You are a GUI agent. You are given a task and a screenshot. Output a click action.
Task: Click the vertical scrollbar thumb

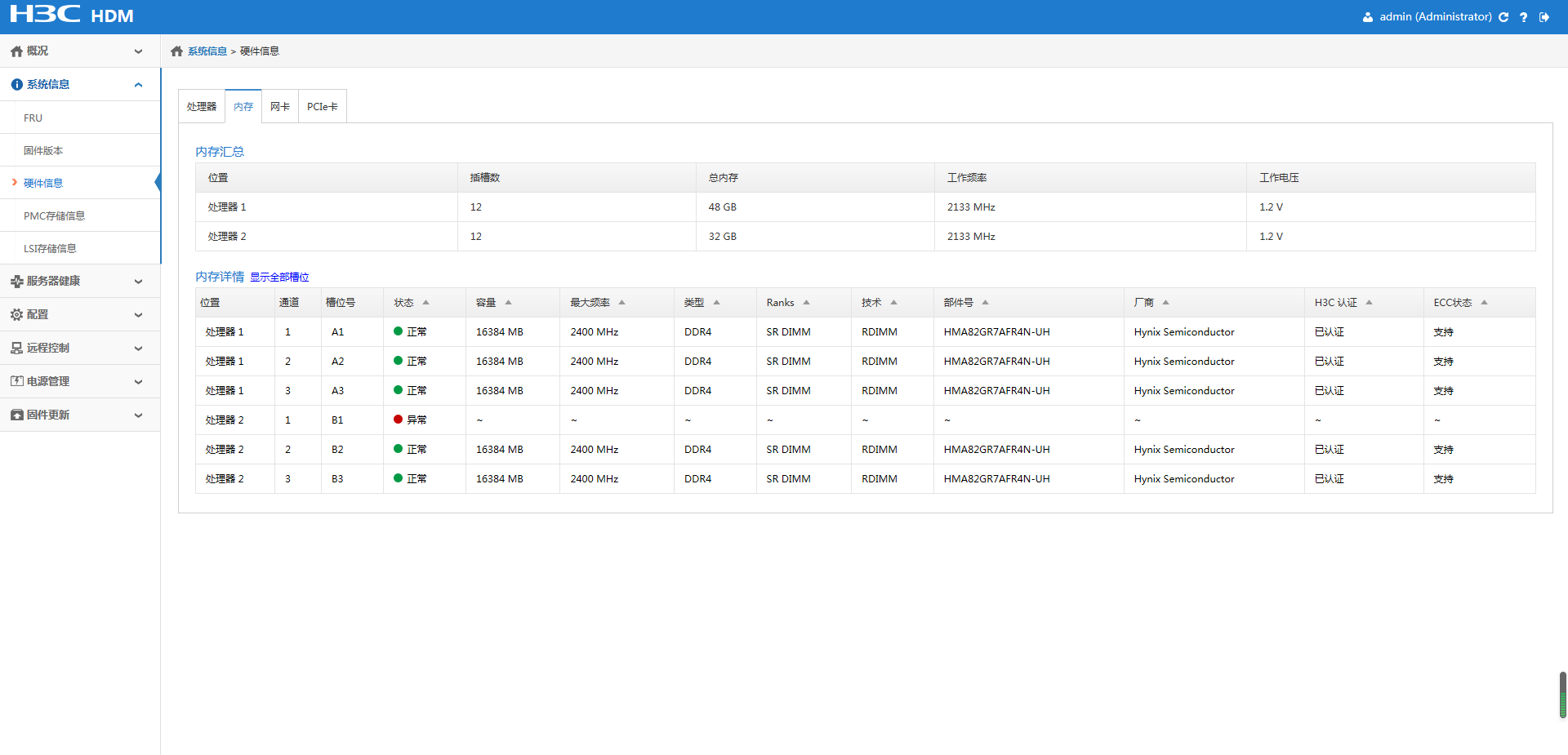[1562, 695]
